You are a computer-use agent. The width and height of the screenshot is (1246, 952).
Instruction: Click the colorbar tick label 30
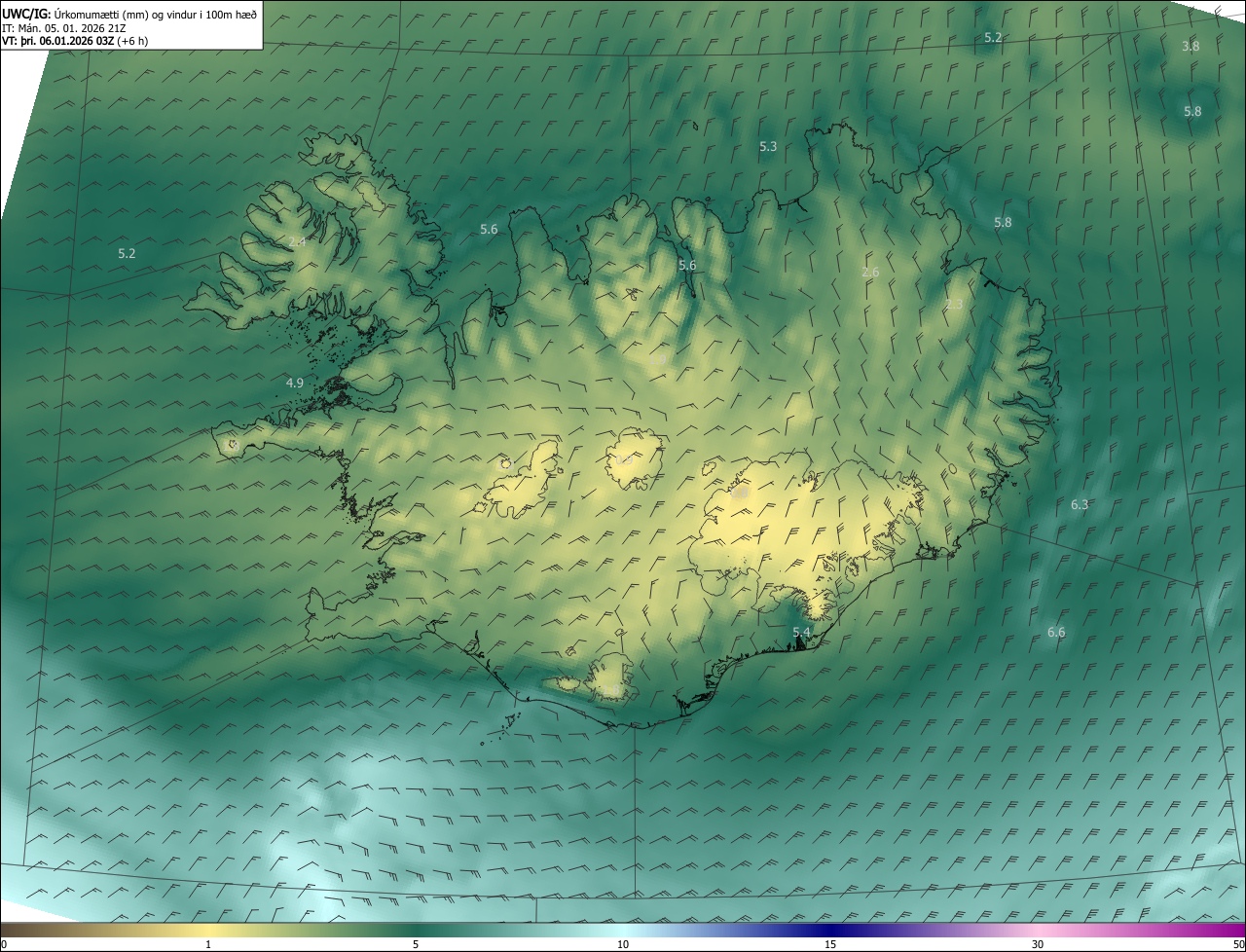coord(1038,944)
